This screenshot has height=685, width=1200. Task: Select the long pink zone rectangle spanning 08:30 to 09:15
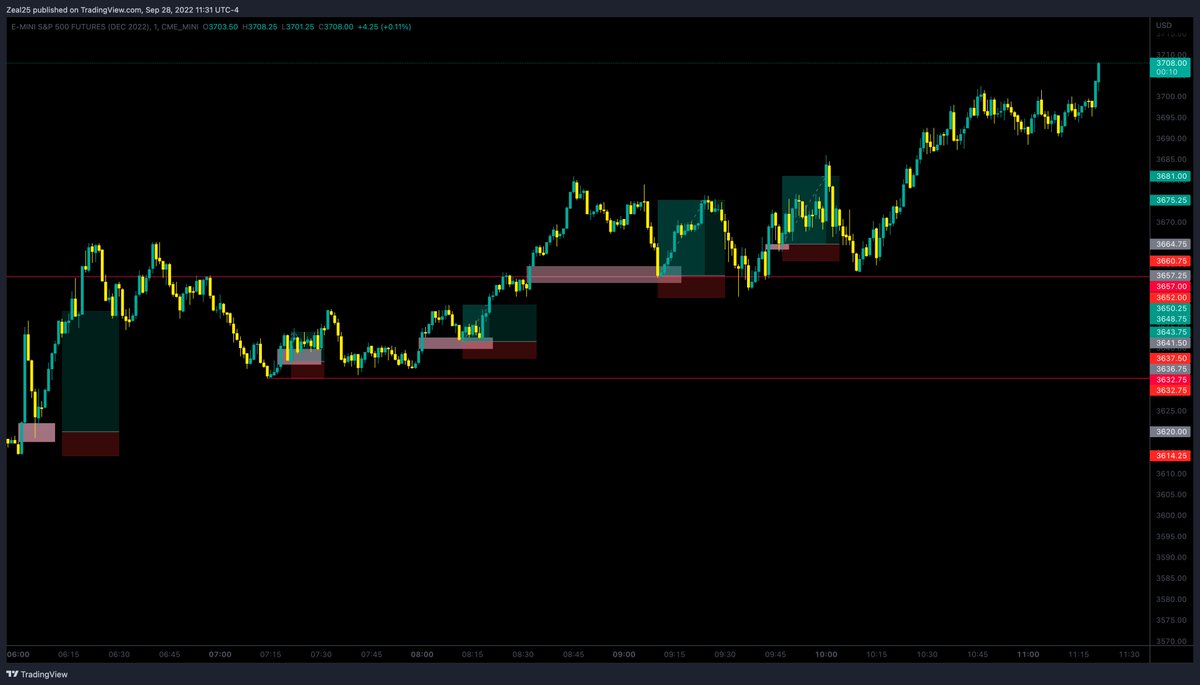tap(605, 274)
